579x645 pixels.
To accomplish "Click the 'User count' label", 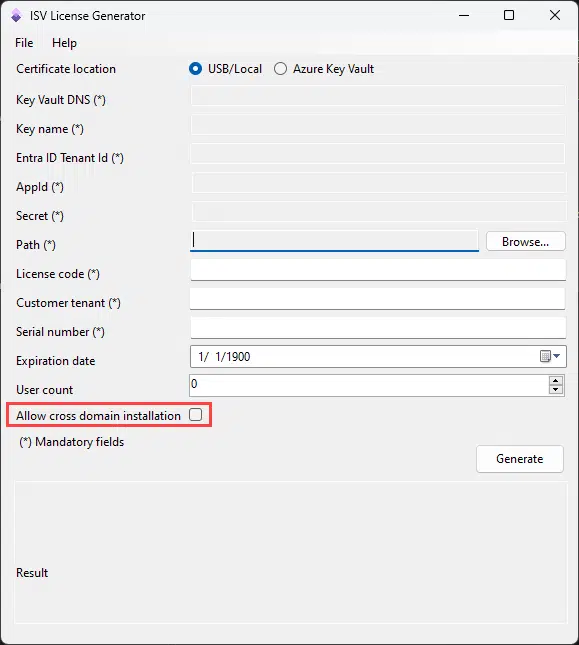I will coord(44,390).
